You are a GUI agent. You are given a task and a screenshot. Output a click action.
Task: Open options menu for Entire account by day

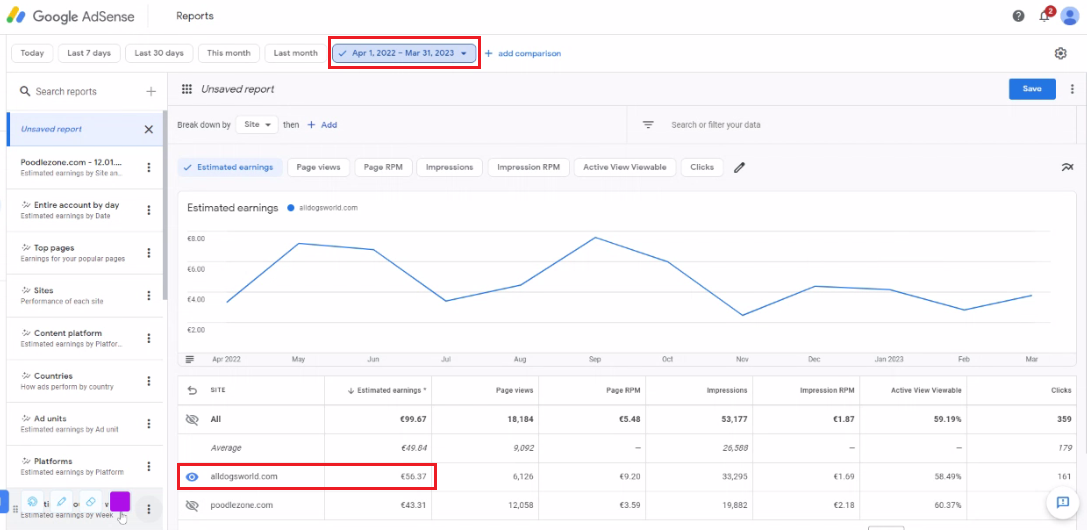pyautogui.click(x=148, y=210)
